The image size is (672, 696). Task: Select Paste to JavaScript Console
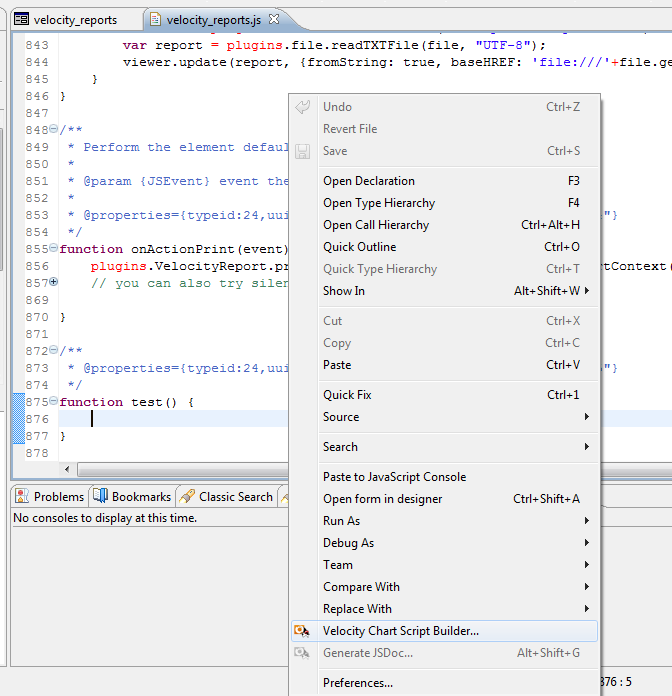click(x=444, y=477)
